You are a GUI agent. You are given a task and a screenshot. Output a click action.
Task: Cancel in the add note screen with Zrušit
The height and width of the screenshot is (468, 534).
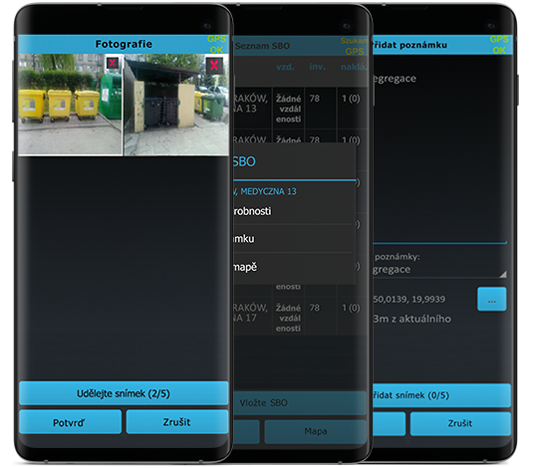(460, 424)
